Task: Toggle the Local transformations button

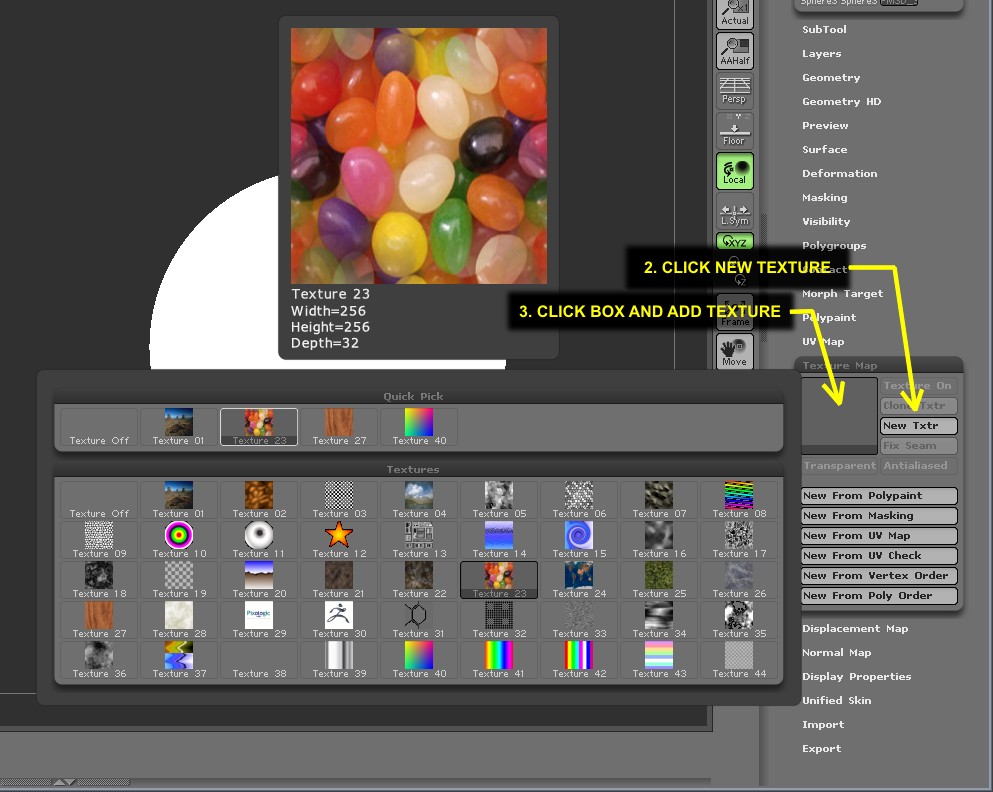Action: click(735, 171)
